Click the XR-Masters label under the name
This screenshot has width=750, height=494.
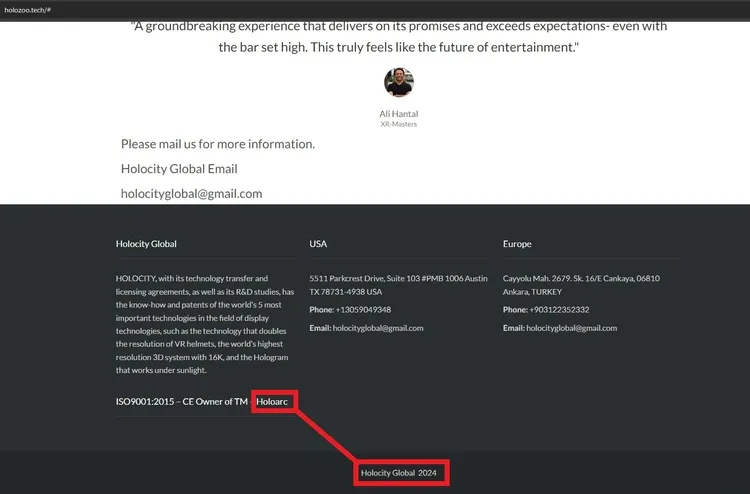click(x=398, y=124)
